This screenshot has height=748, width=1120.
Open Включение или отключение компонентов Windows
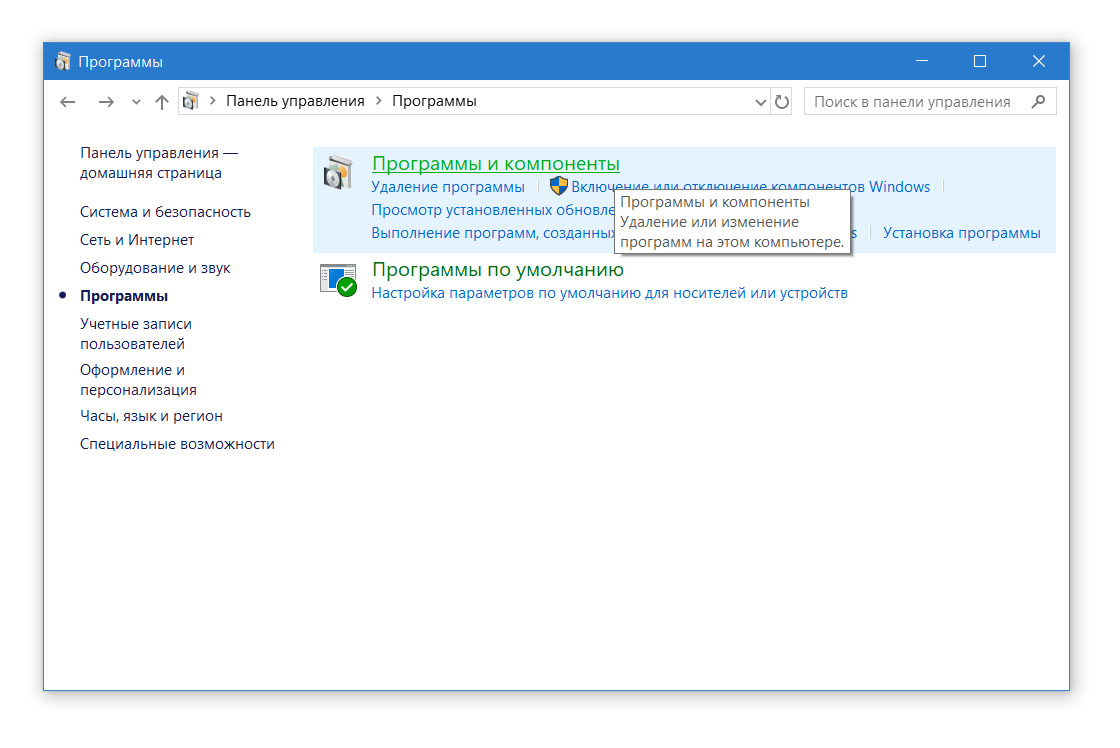click(x=751, y=187)
